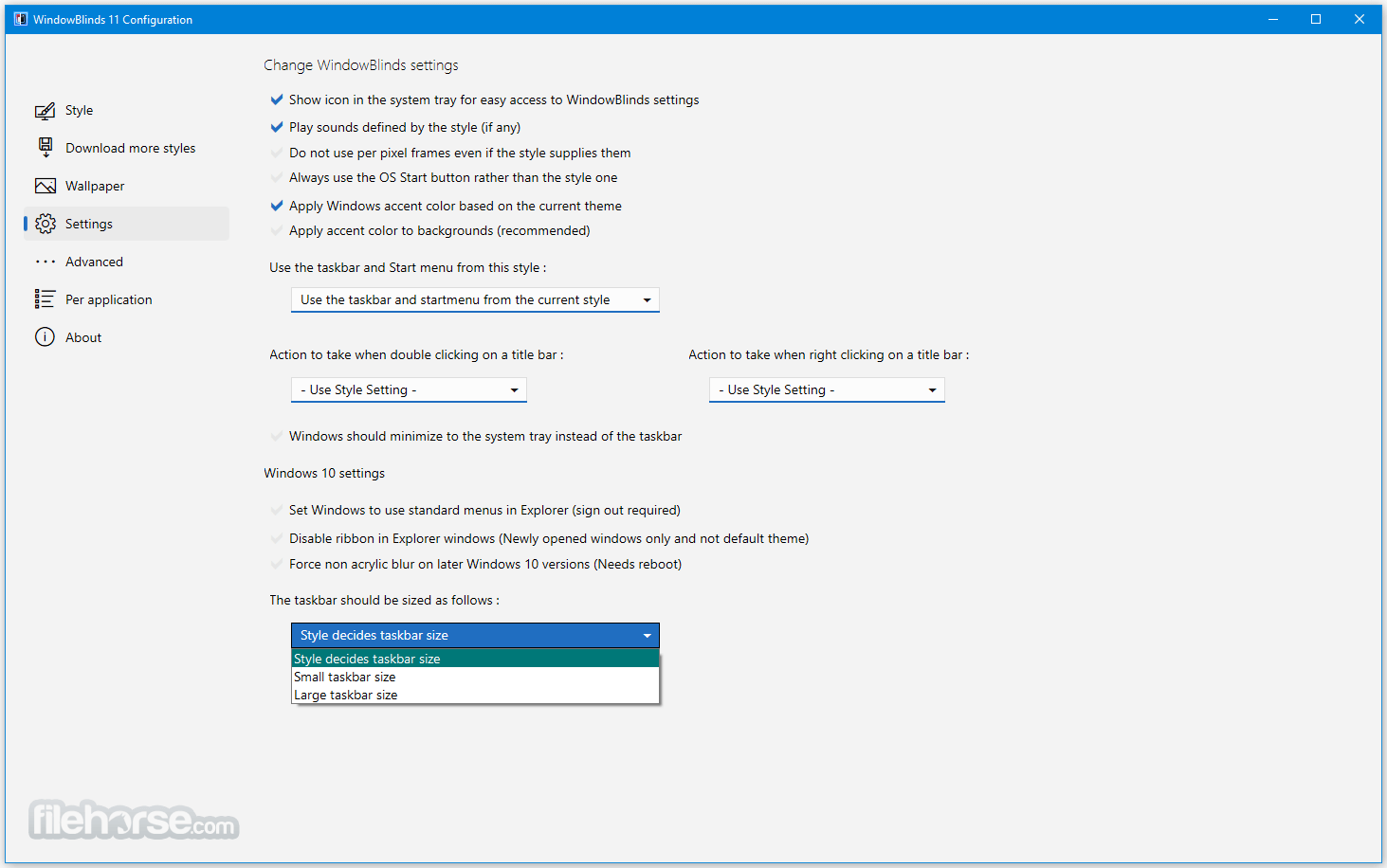Go to Download more styles
Viewport: 1387px width, 868px height.
[126, 148]
